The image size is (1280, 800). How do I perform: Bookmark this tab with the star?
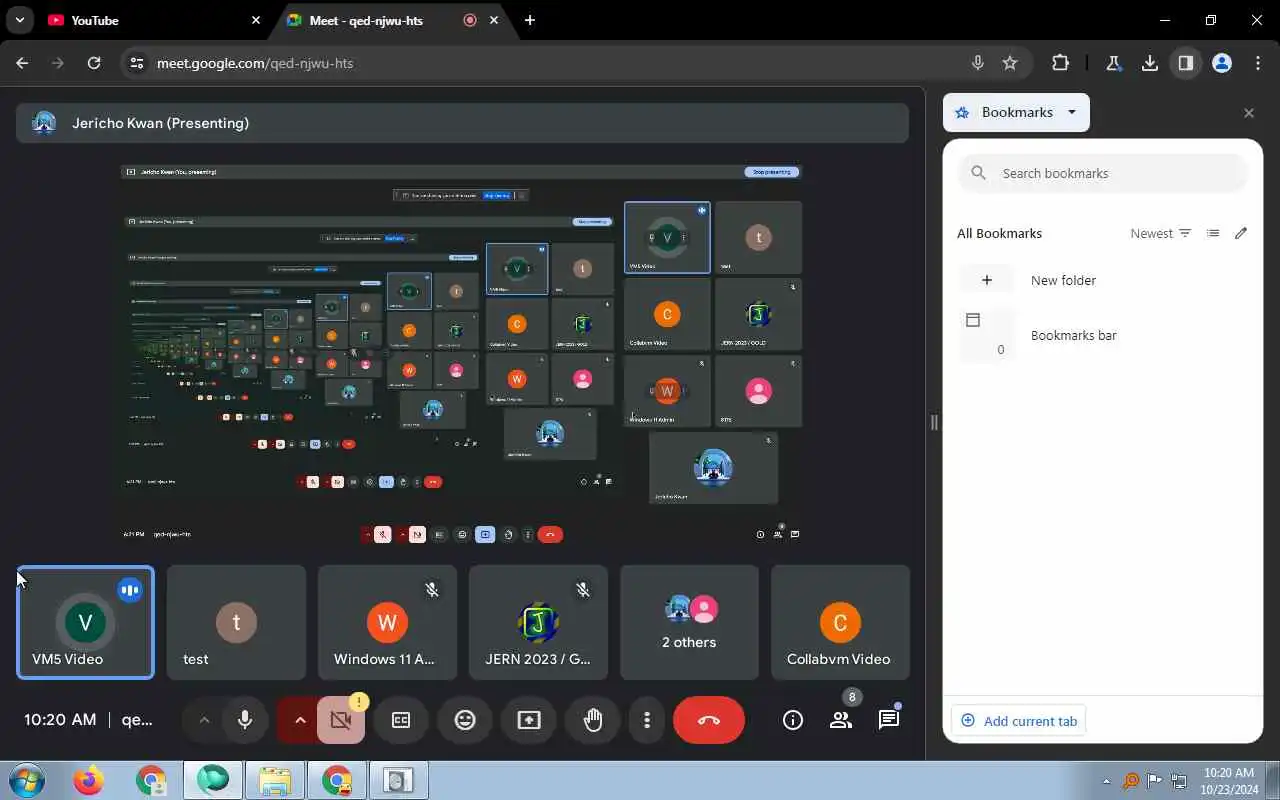pos(1010,63)
